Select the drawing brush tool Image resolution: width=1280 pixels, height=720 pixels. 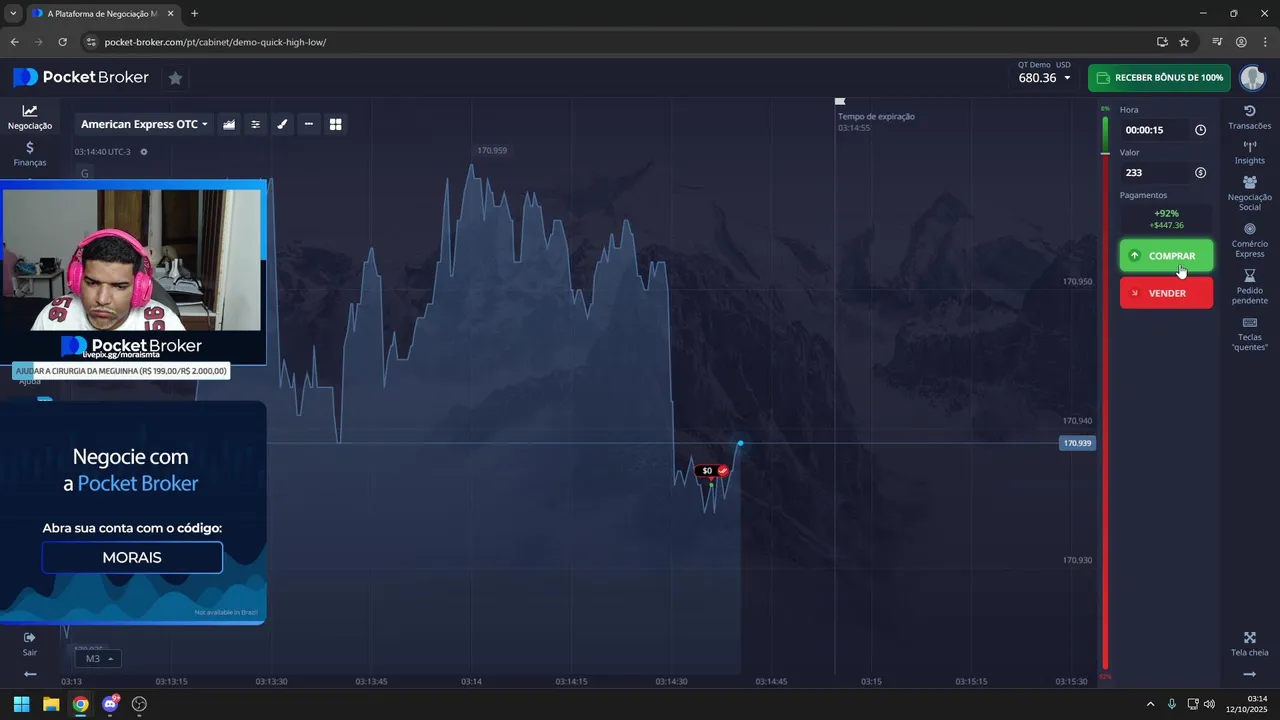click(282, 124)
